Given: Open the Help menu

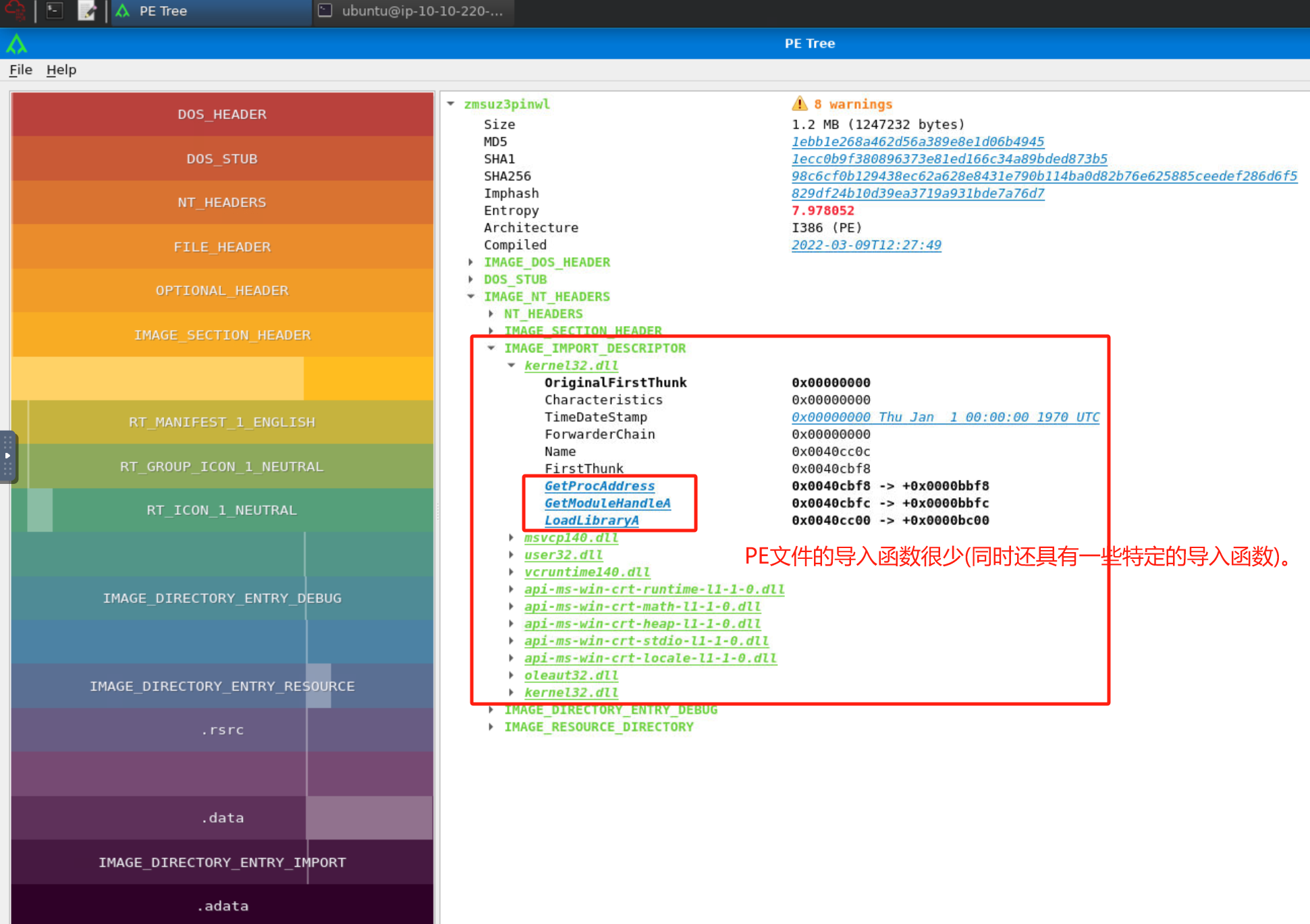Looking at the screenshot, I should click(61, 70).
